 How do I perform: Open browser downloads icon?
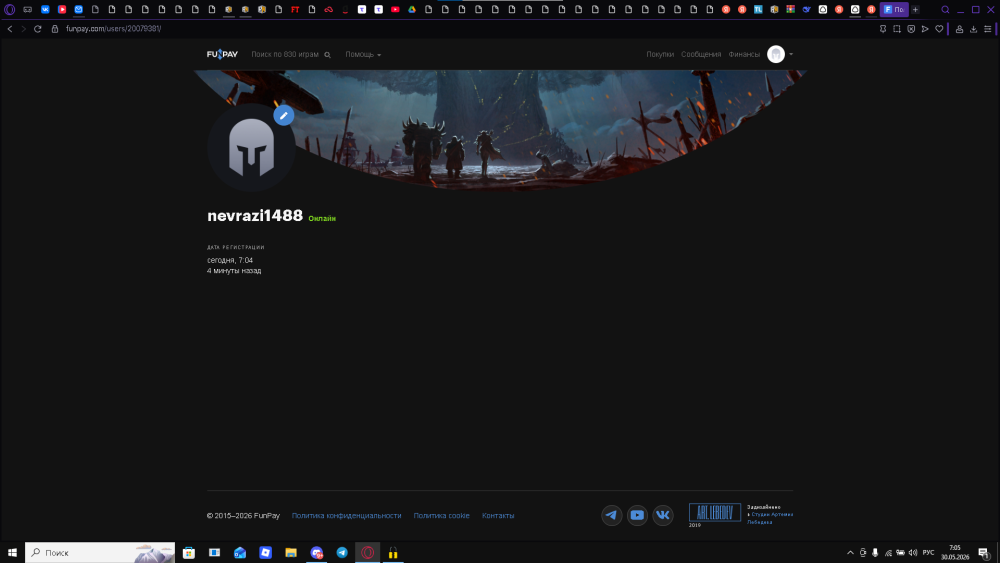pos(973,29)
